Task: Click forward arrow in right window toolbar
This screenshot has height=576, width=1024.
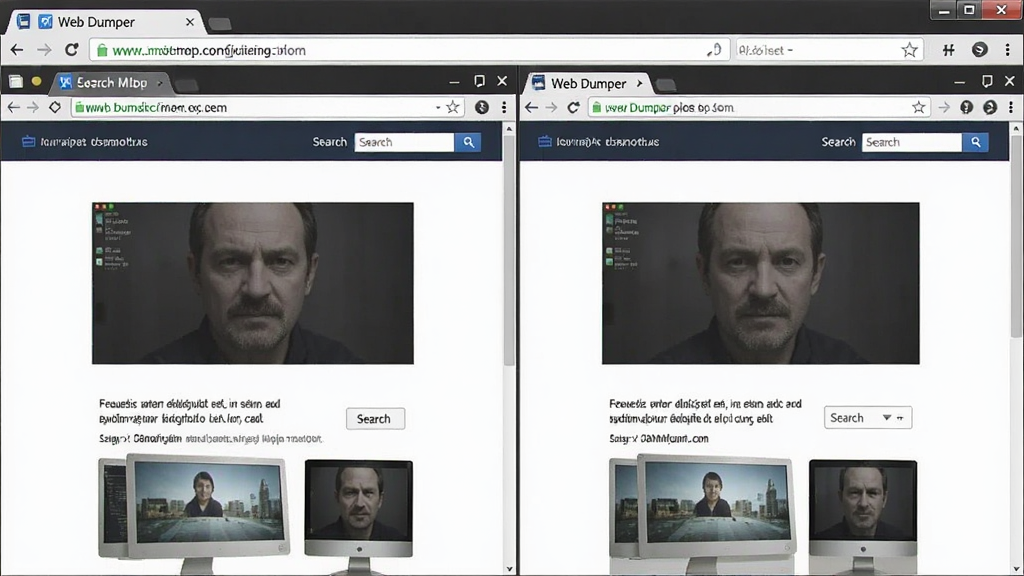Action: point(552,107)
